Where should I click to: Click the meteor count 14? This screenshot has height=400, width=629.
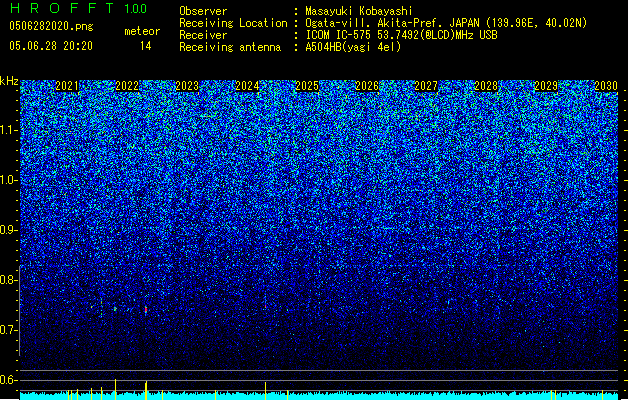coord(145,46)
